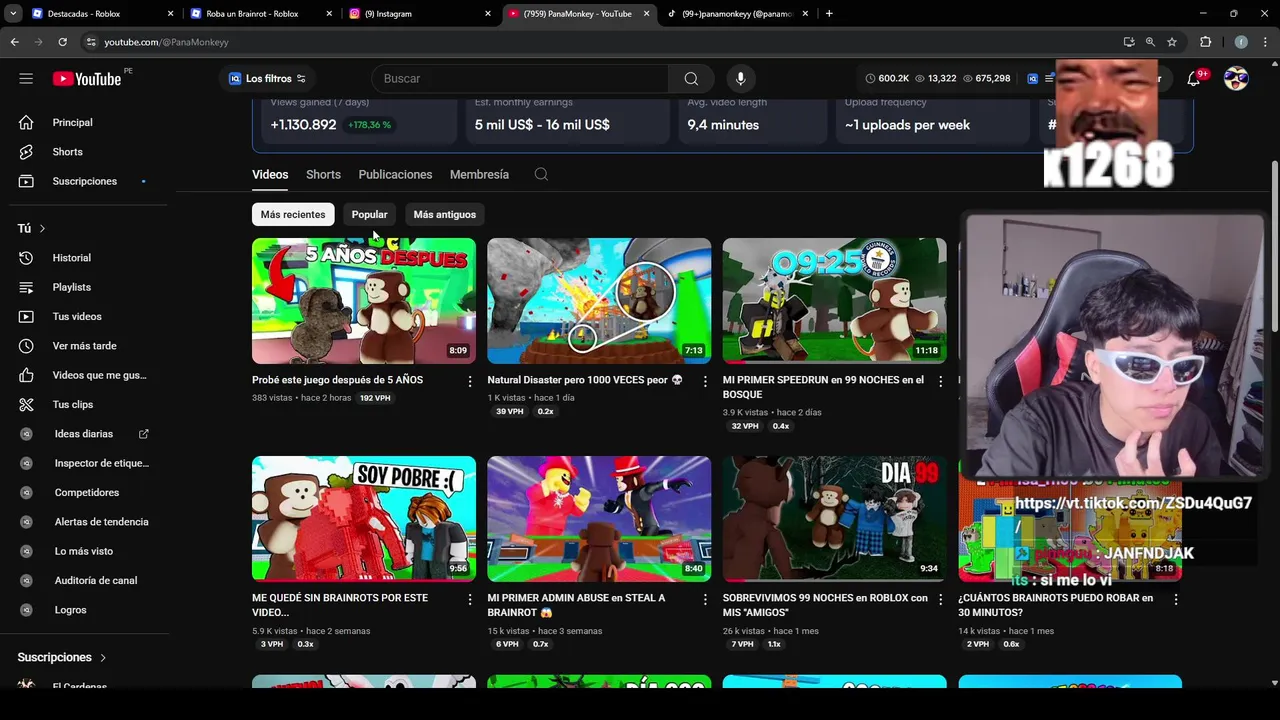Open options menu for Probé este juego video

[470, 381]
